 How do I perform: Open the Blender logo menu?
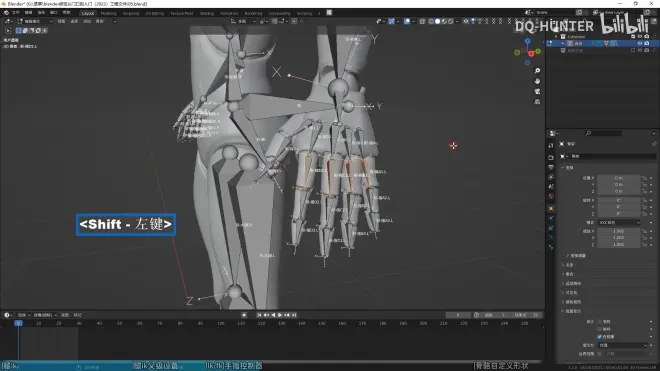coord(7,13)
